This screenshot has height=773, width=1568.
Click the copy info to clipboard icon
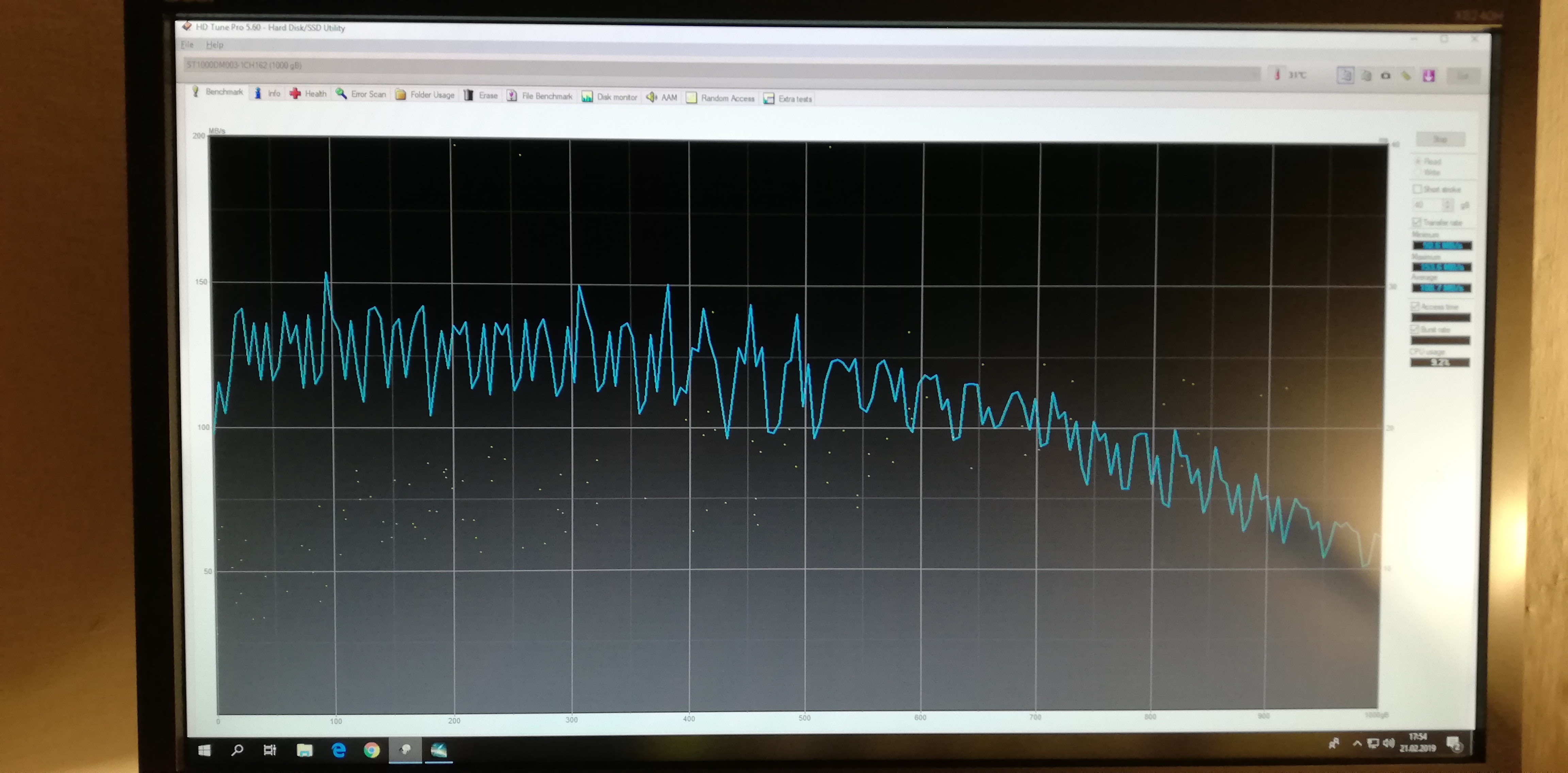click(x=1345, y=76)
